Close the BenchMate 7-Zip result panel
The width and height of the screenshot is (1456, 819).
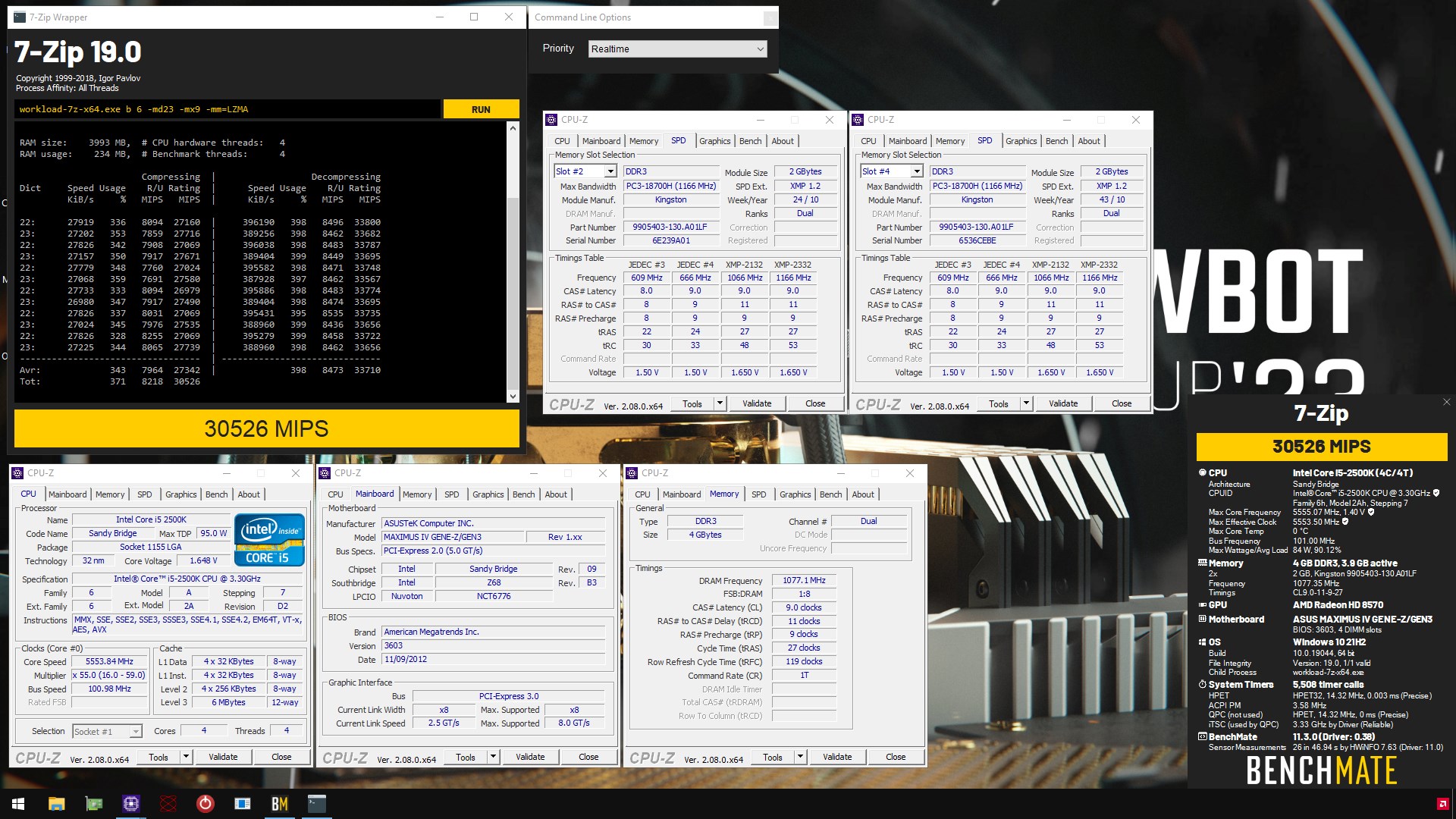pyautogui.click(x=1446, y=403)
